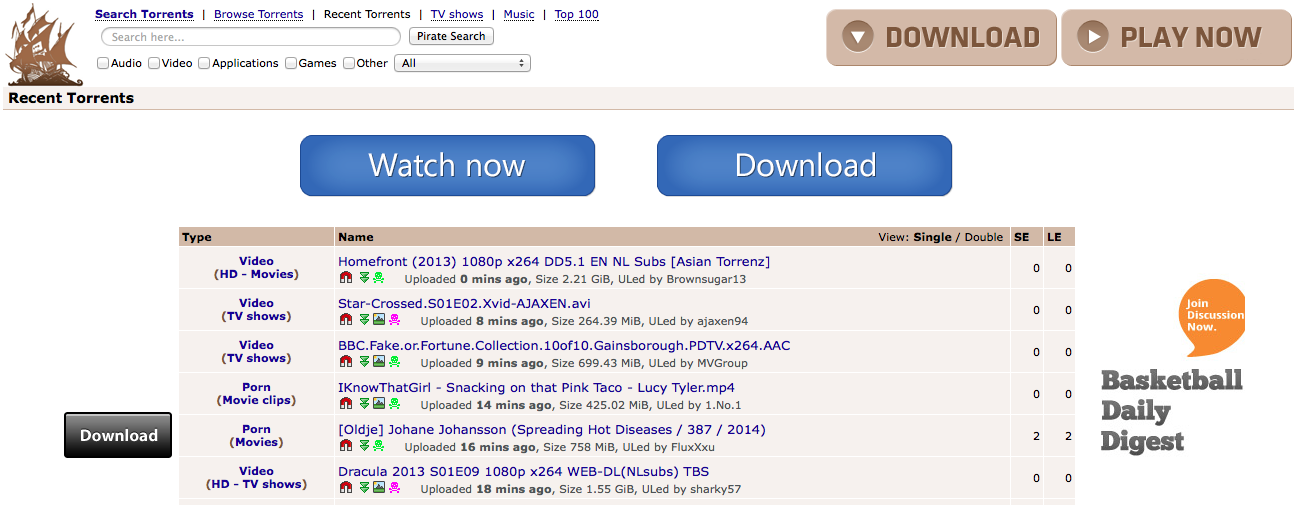The width and height of the screenshot is (1302, 505).
Task: Open magnet link for Dracula 2013 S01E09
Action: (346, 489)
